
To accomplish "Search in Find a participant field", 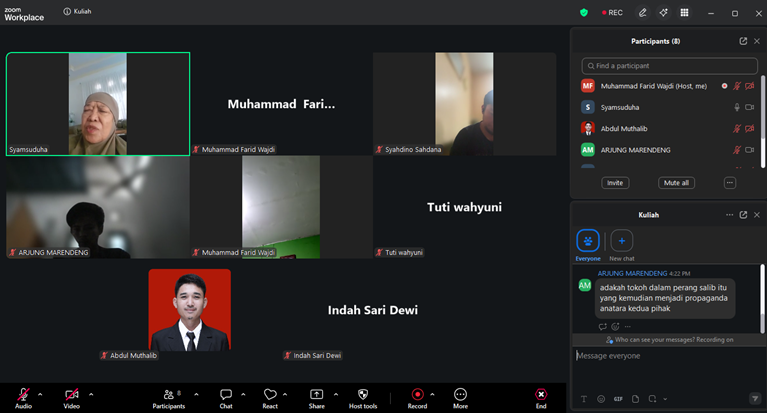I will 669,66.
